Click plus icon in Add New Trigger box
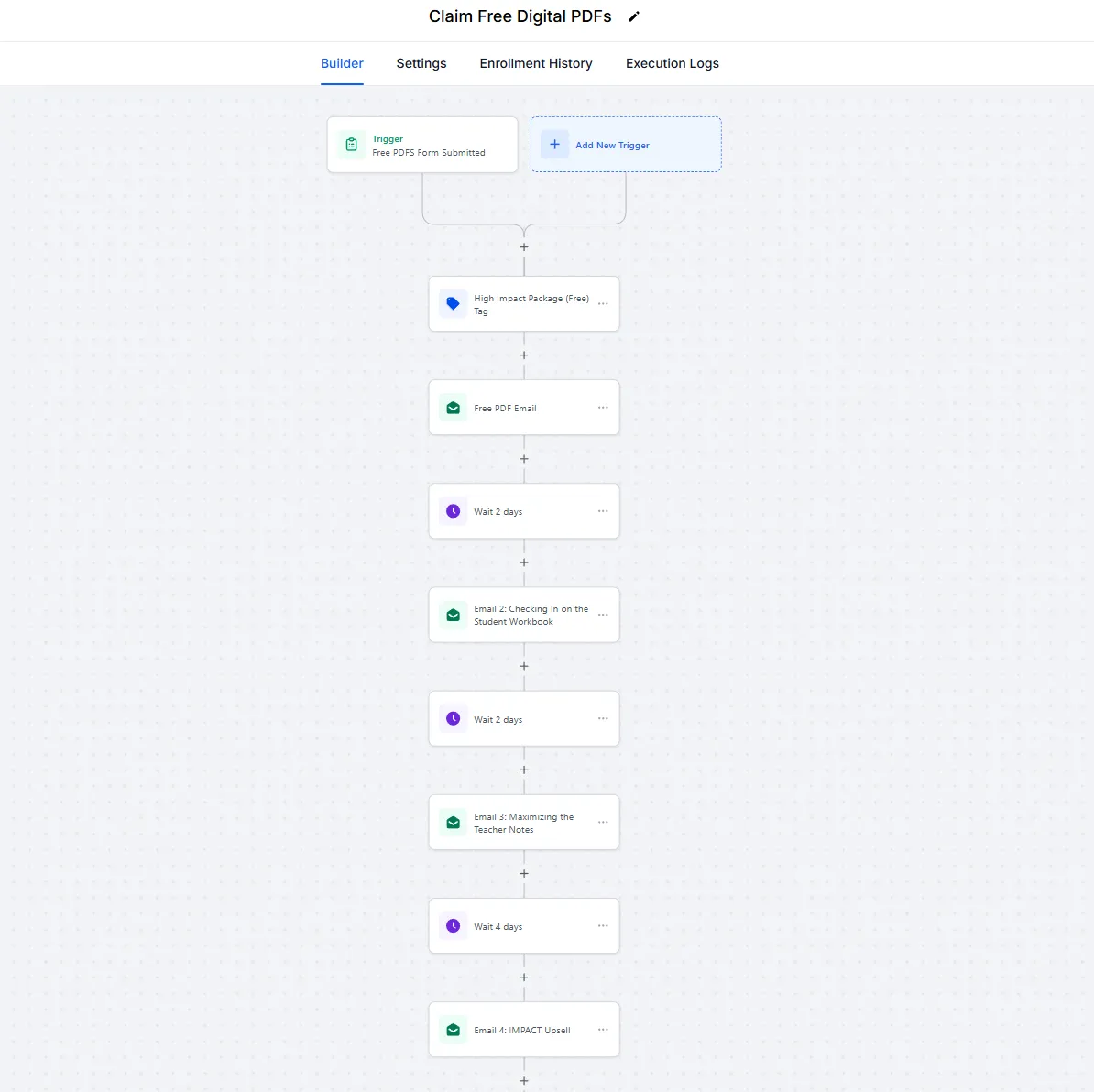This screenshot has width=1094, height=1092. 554,145
